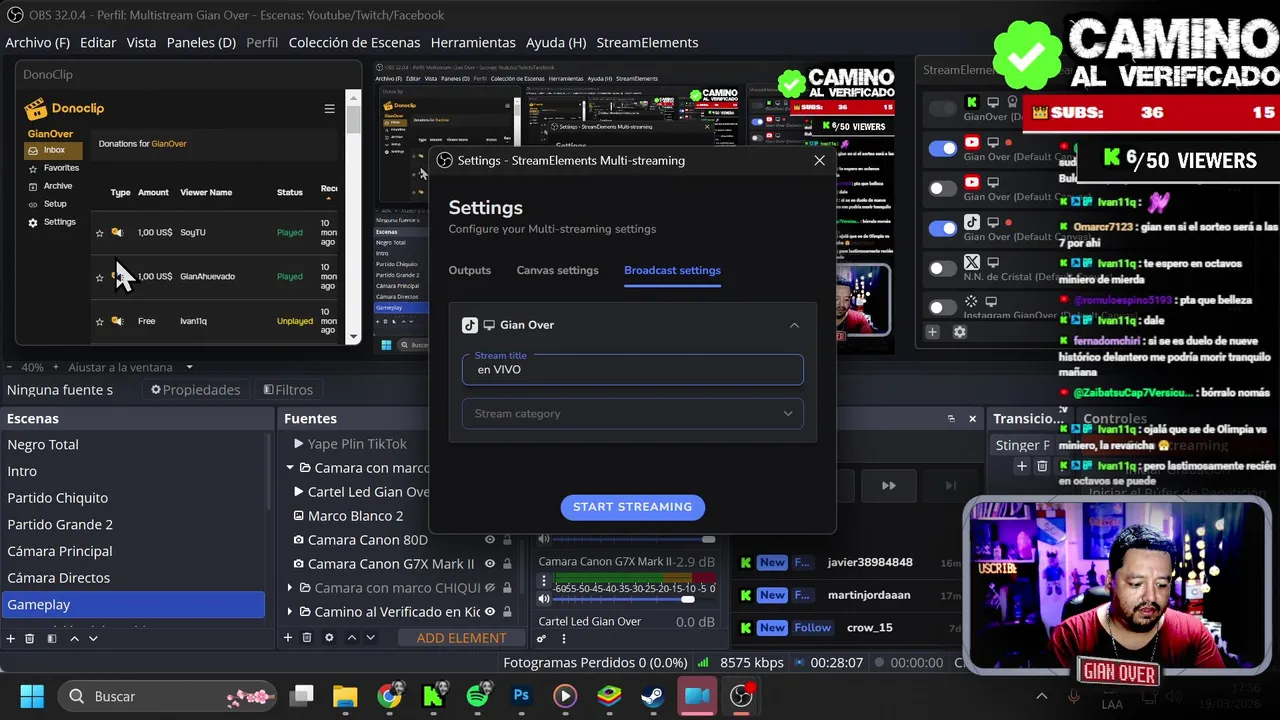This screenshot has height=720, width=1280.
Task: Open the Stream category dropdown
Action: (x=632, y=414)
